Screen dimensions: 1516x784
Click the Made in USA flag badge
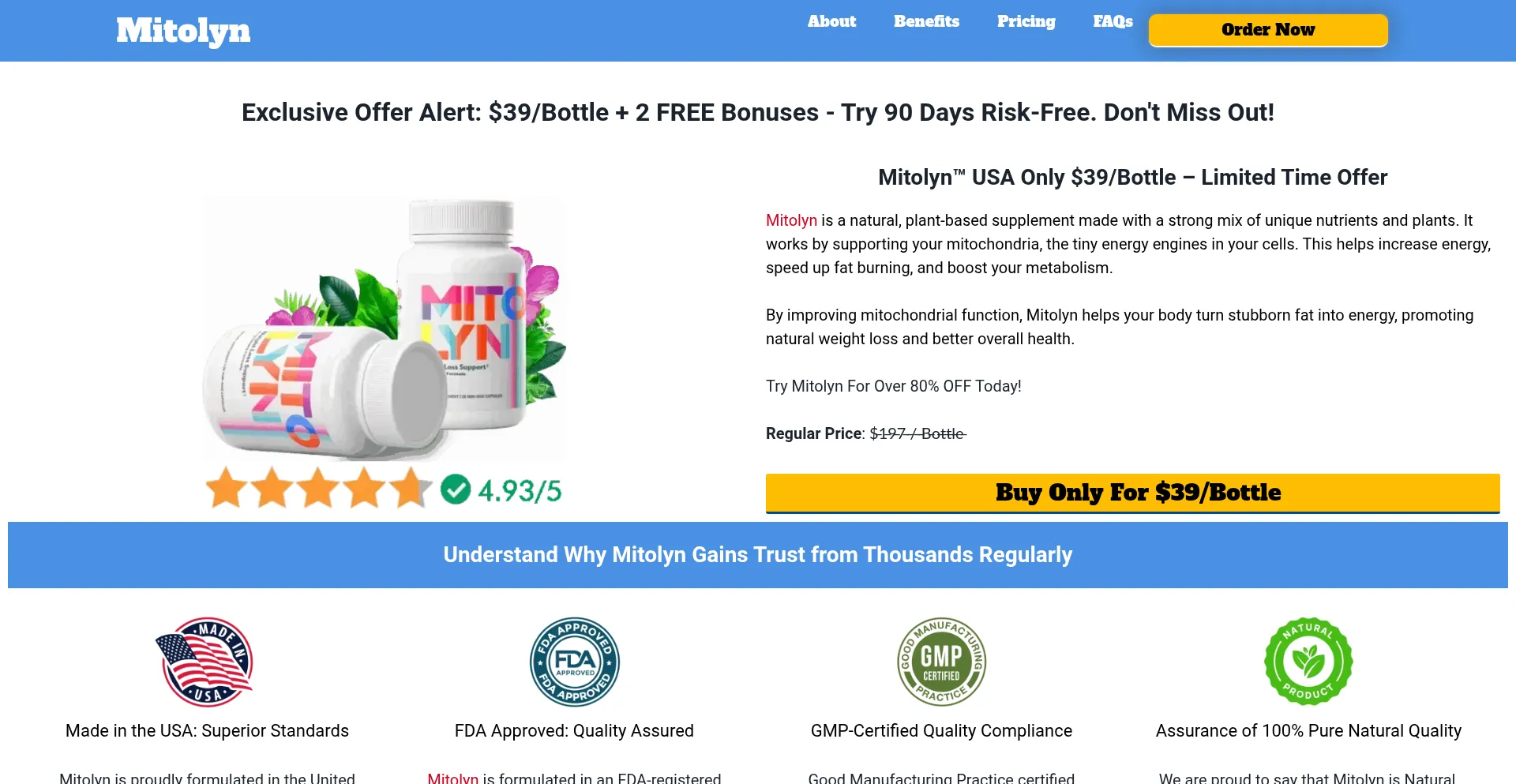205,662
